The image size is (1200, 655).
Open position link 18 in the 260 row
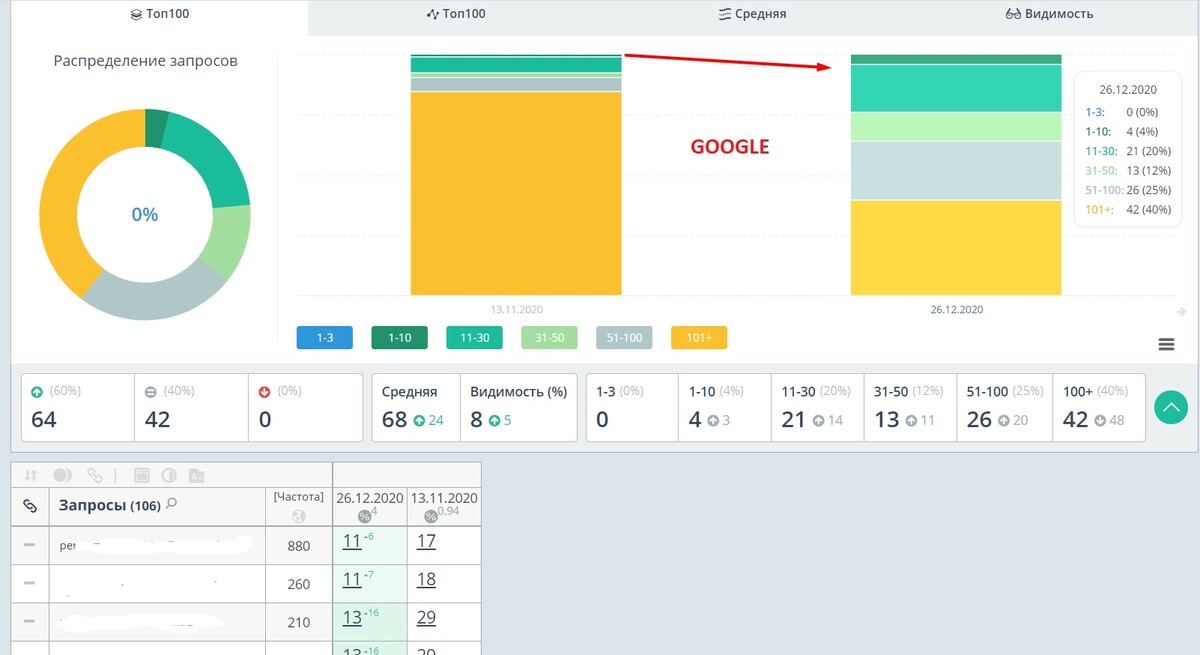coord(426,579)
